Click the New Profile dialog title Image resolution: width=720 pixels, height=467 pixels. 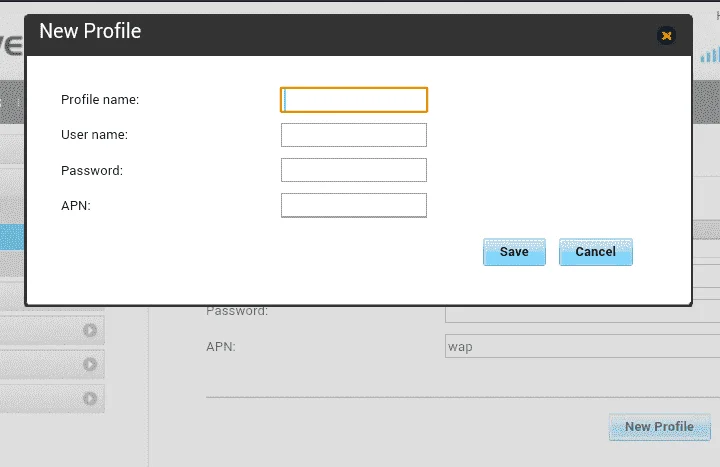point(90,31)
